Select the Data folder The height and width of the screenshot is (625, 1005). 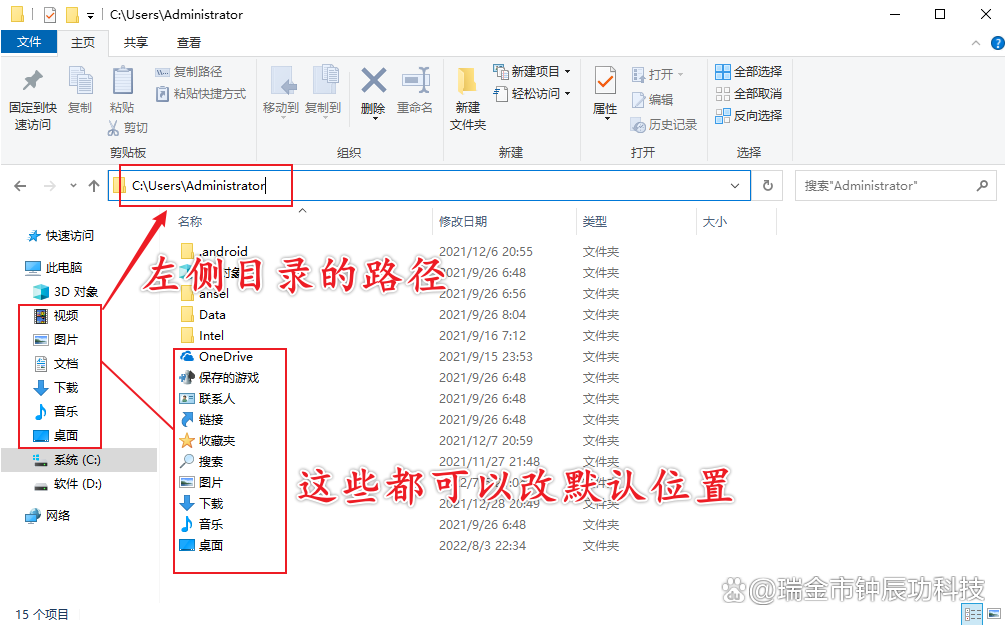[x=203, y=315]
